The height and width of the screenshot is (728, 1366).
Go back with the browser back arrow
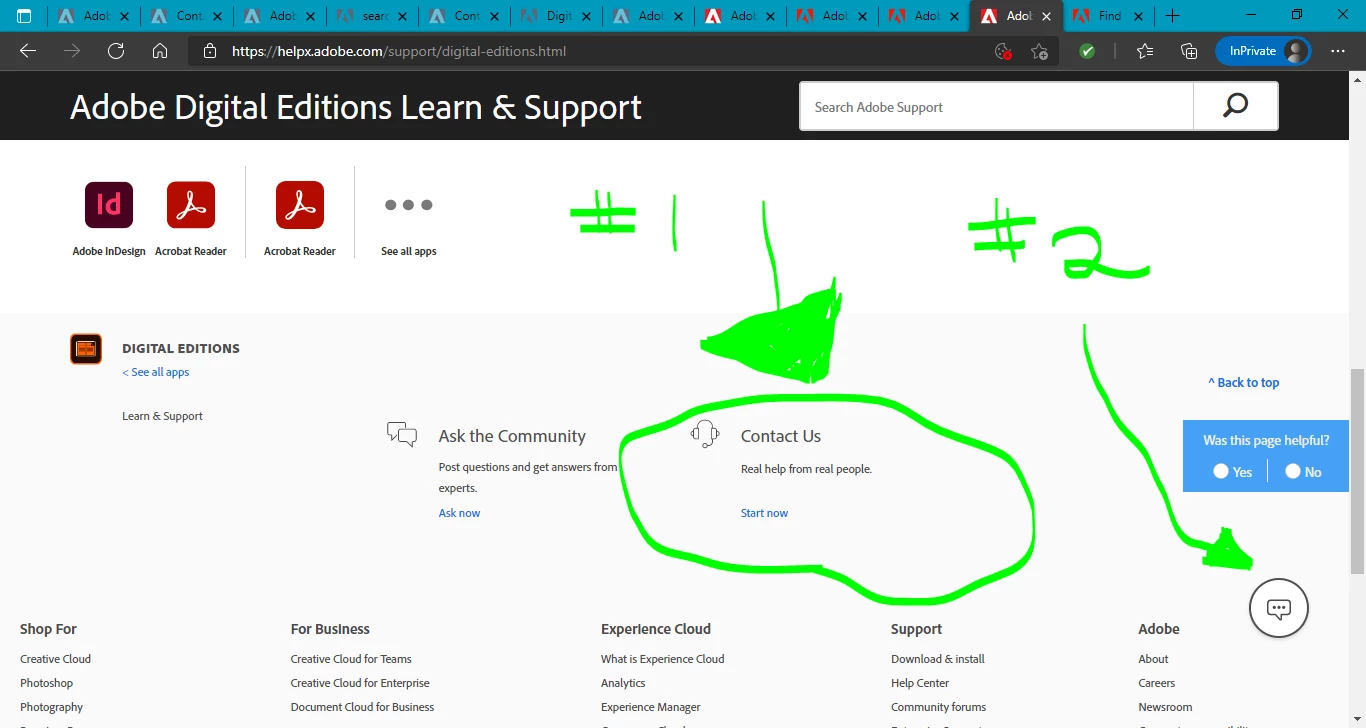[28, 51]
